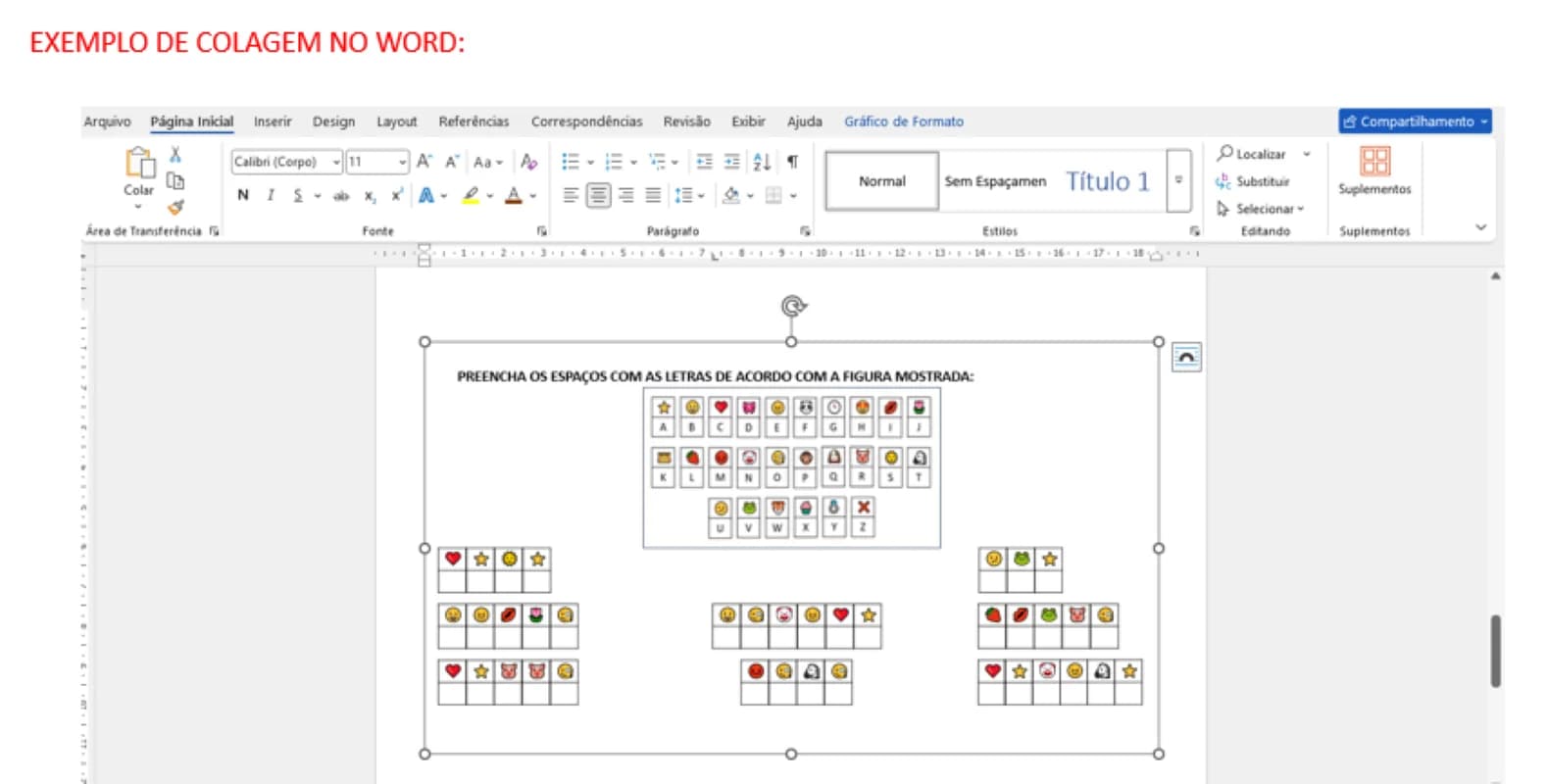Image resolution: width=1547 pixels, height=784 pixels.
Task: Click the Compartilhamento share button
Action: coord(1415,122)
